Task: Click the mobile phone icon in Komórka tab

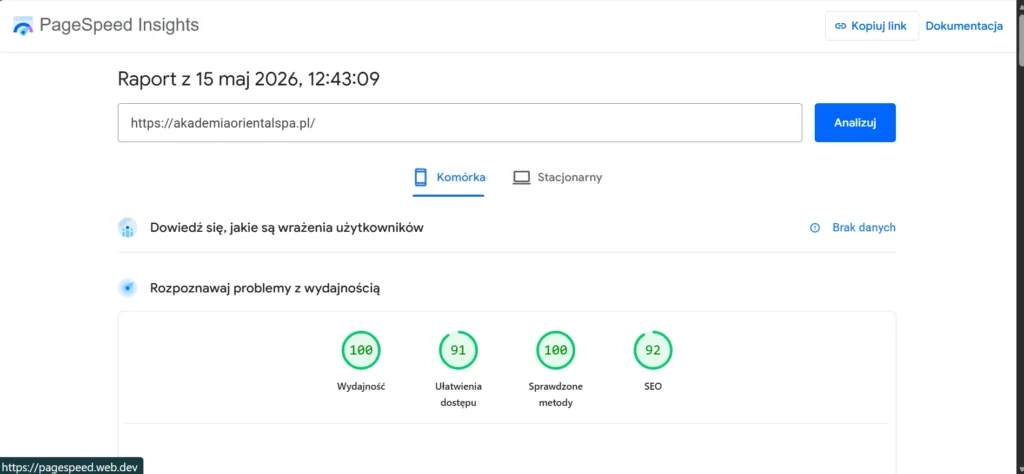Action: 421,177
